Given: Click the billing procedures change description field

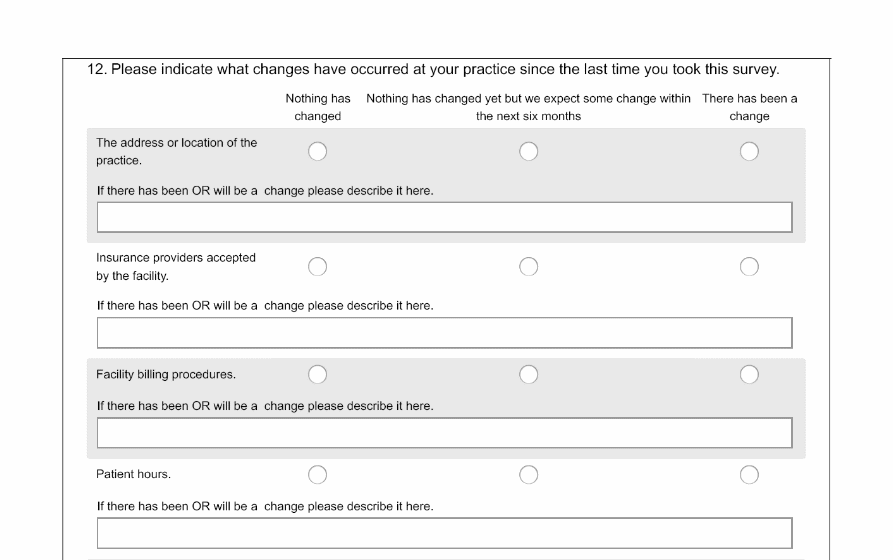Looking at the screenshot, I should coord(444,433).
